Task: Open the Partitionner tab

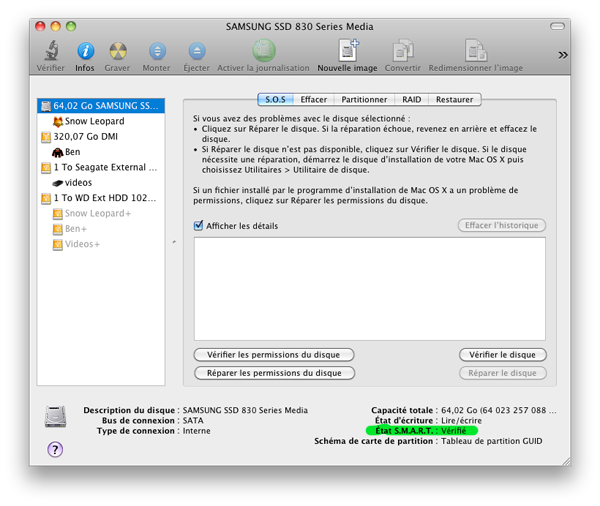Action: [x=364, y=100]
